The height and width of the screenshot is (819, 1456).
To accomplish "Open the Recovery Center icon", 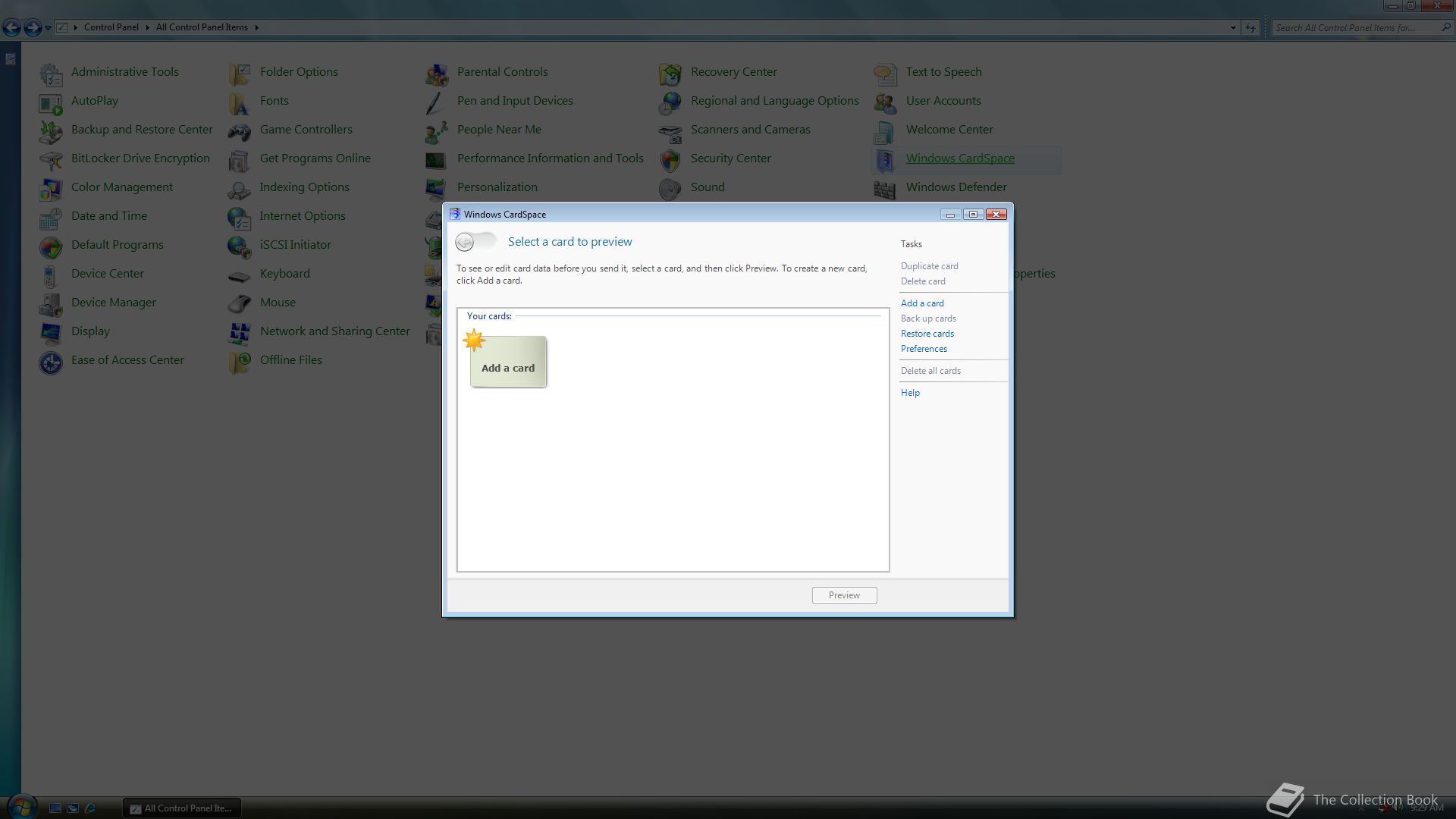I will click(x=670, y=74).
